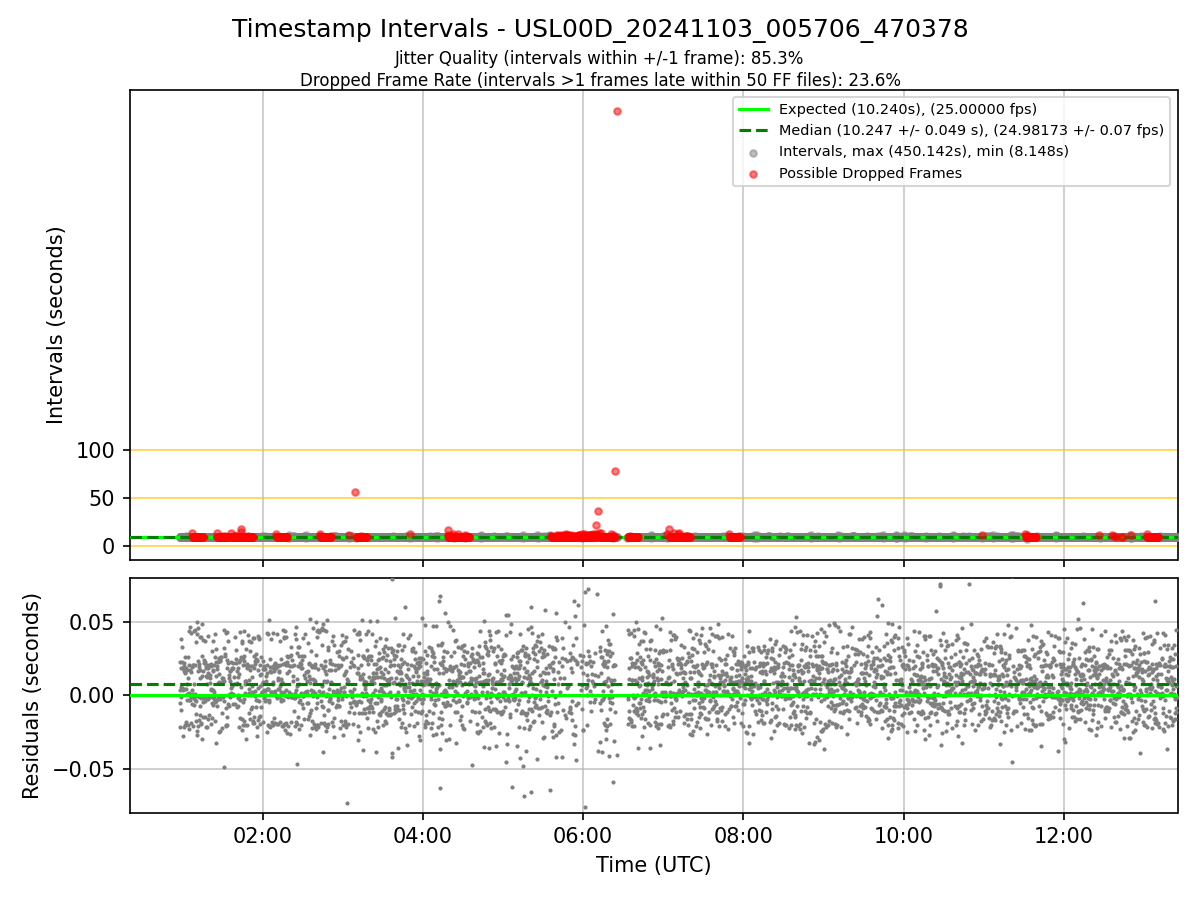The width and height of the screenshot is (1200, 900).
Task: Click the 02:00 time tick label
Action: [x=263, y=834]
